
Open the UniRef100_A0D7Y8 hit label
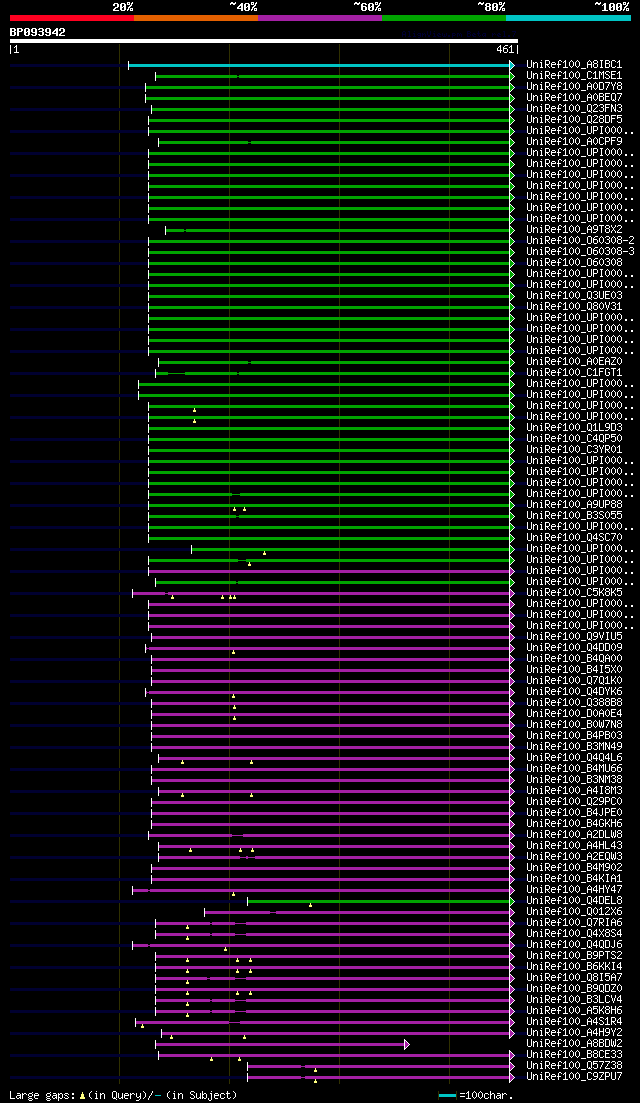click(x=574, y=87)
